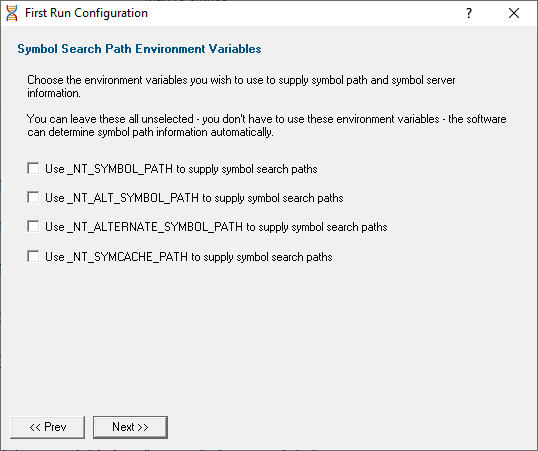Click the Symbol Search Path Environment Variables heading
This screenshot has width=538, height=451.
[x=139, y=49]
